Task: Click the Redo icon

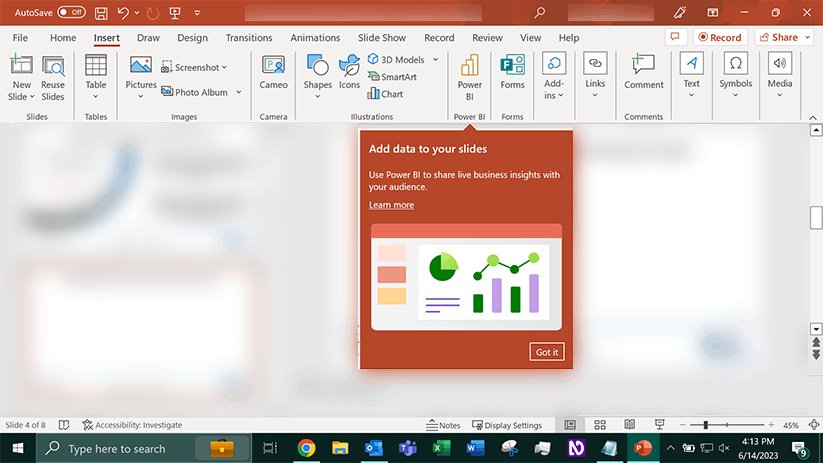Action: (153, 13)
